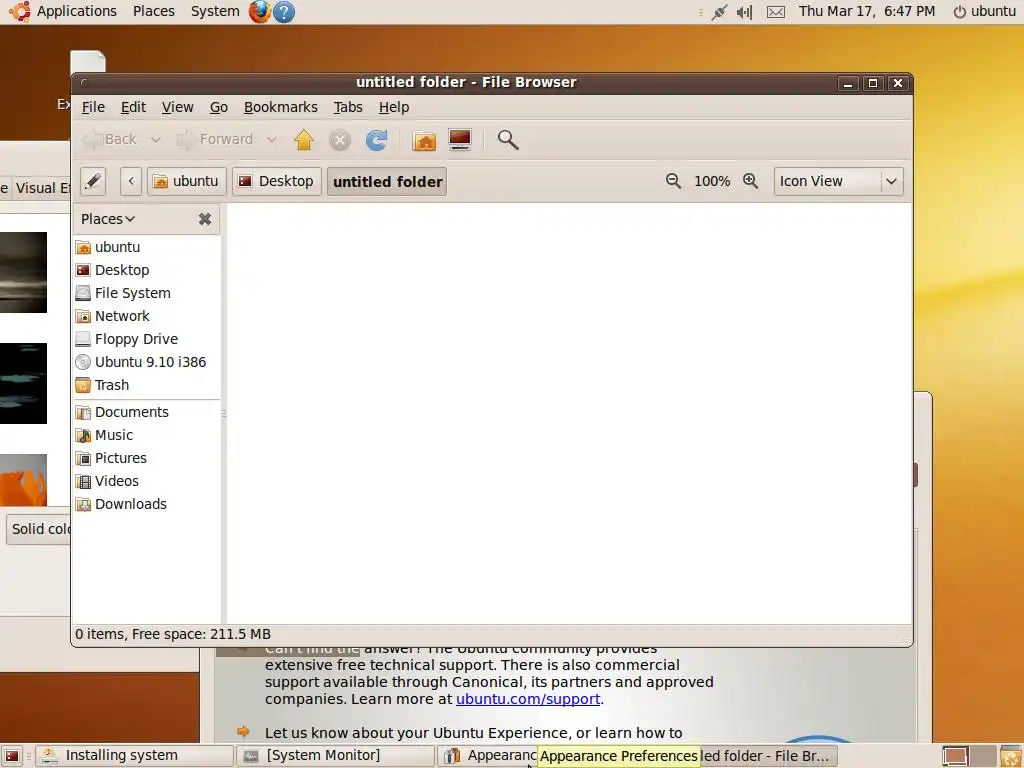Image resolution: width=1024 pixels, height=768 pixels.
Task: Open the File menu
Action: [93, 107]
